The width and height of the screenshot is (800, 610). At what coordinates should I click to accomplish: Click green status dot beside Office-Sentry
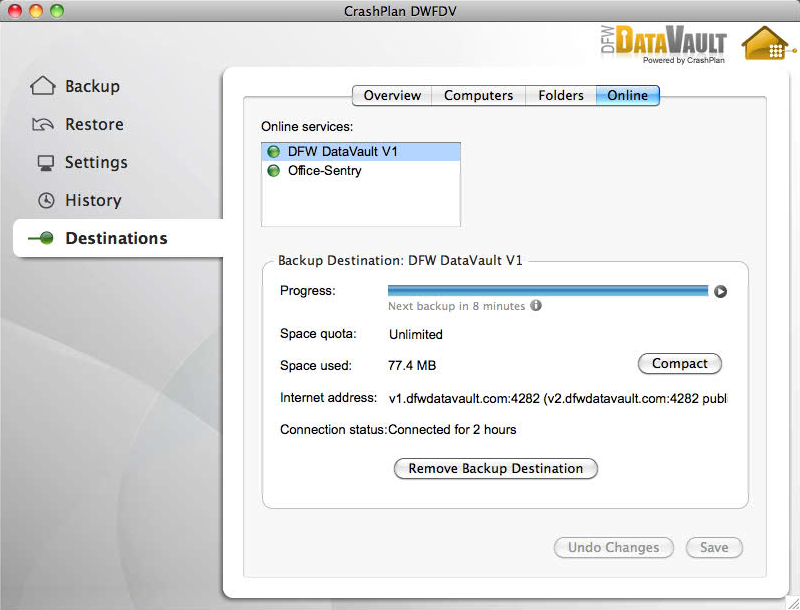coord(273,170)
